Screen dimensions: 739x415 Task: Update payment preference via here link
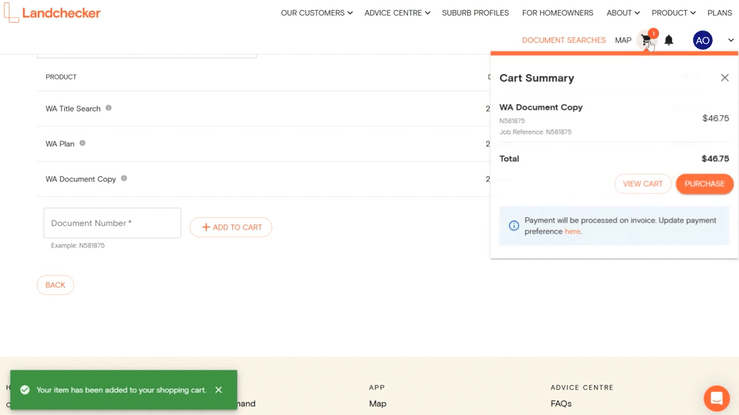click(572, 231)
